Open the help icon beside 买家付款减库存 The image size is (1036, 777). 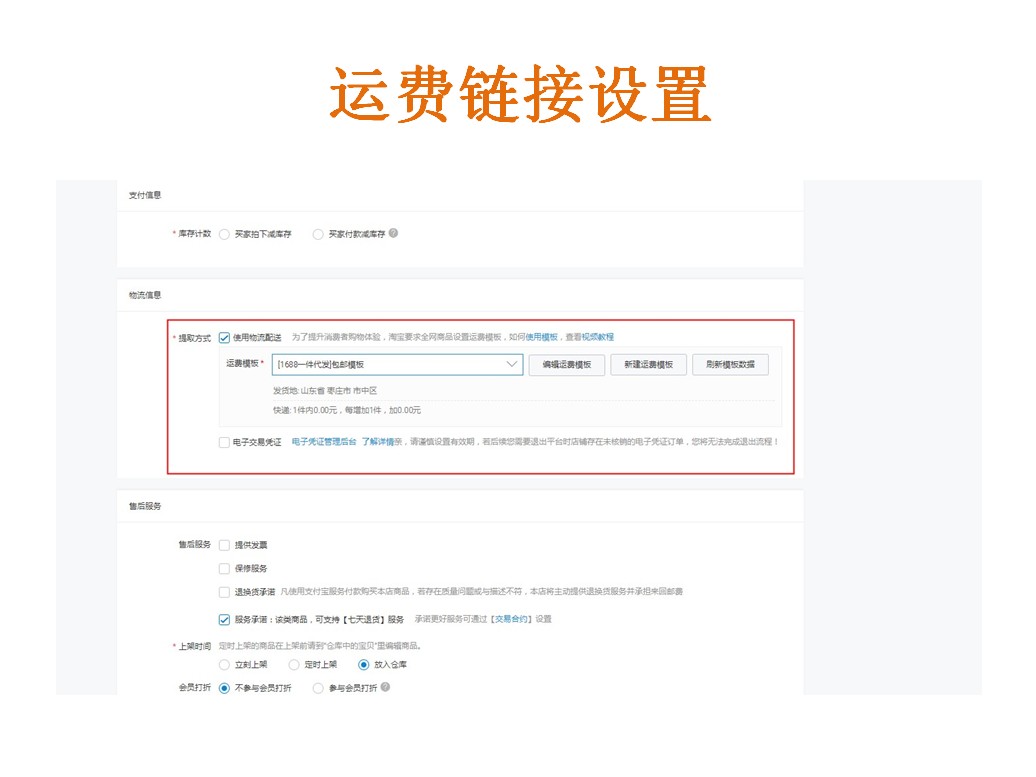coord(395,233)
